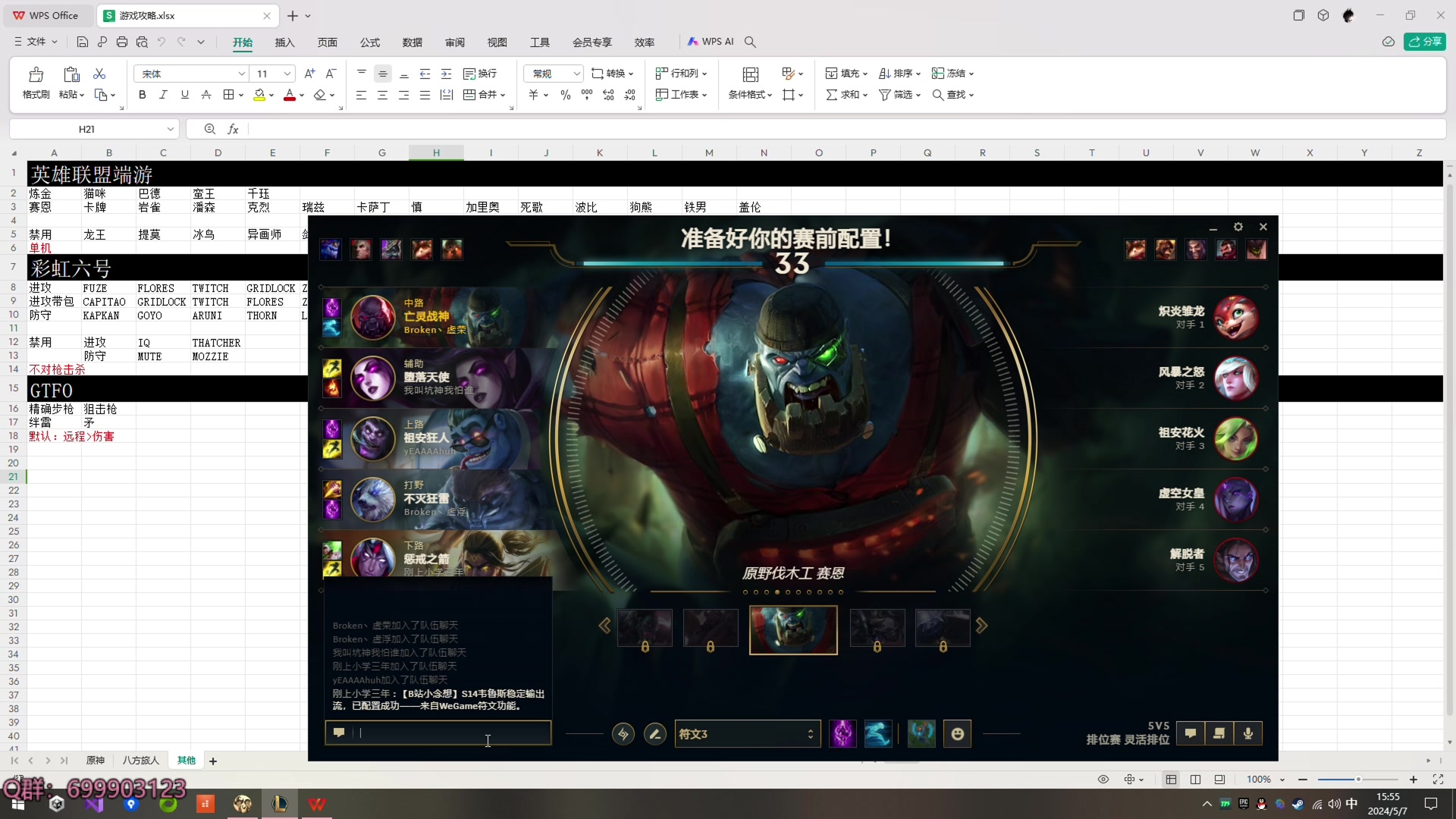Open the ward skin selector icon

[x=921, y=733]
